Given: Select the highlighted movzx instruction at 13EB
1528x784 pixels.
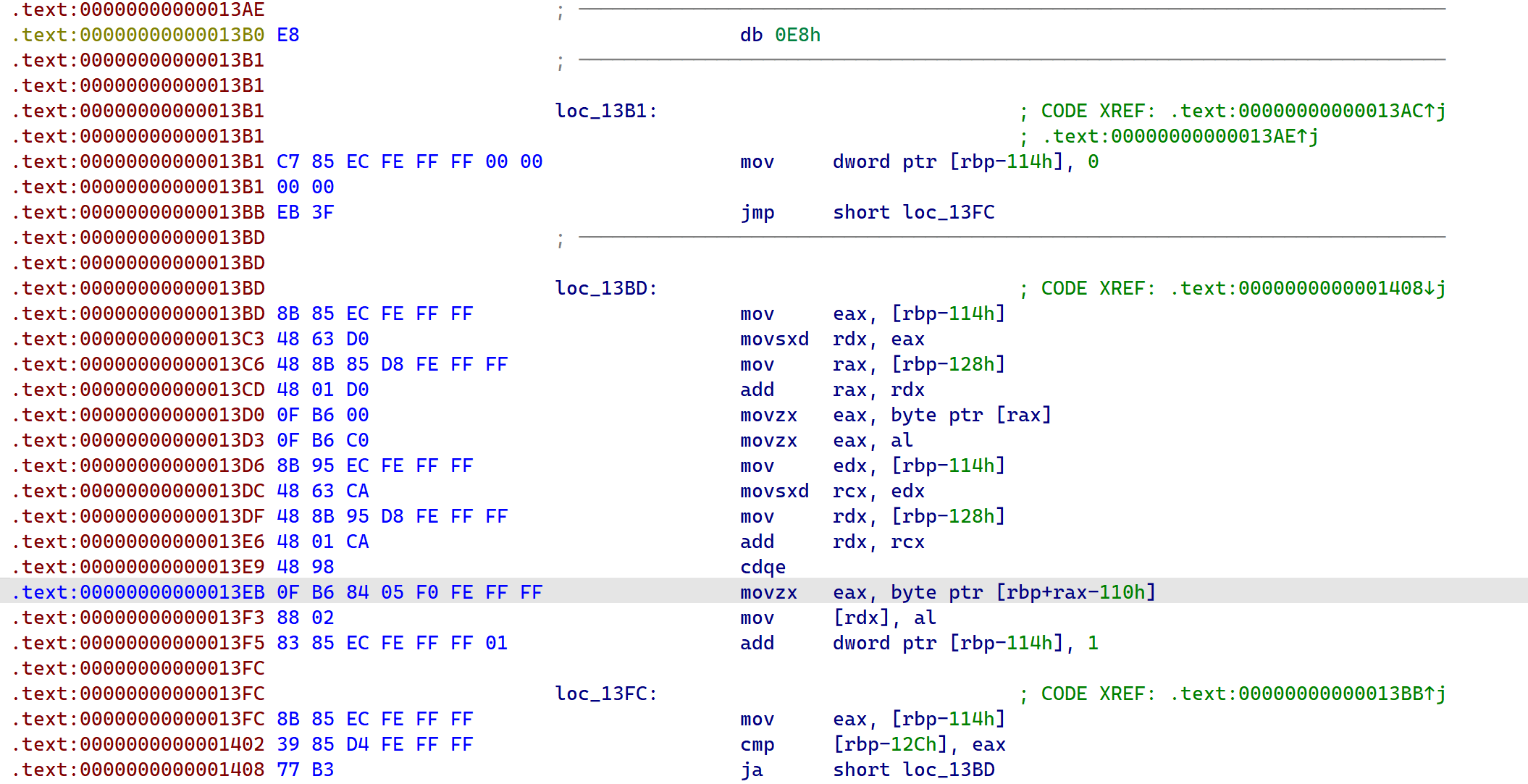Looking at the screenshot, I should (941, 592).
